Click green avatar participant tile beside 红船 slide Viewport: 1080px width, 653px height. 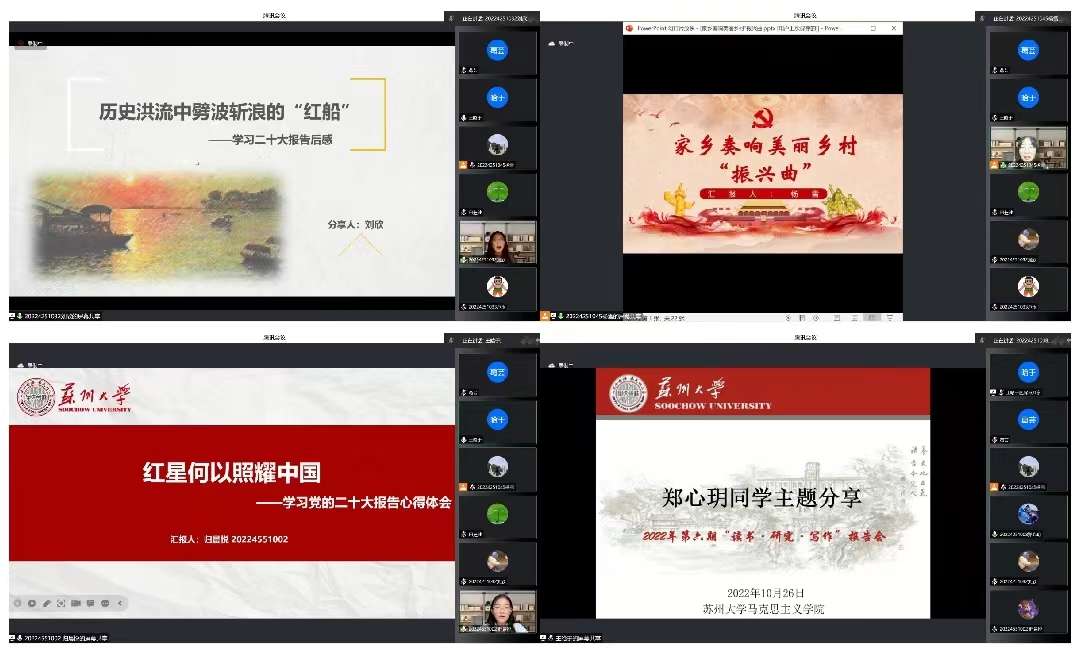pyautogui.click(x=497, y=191)
